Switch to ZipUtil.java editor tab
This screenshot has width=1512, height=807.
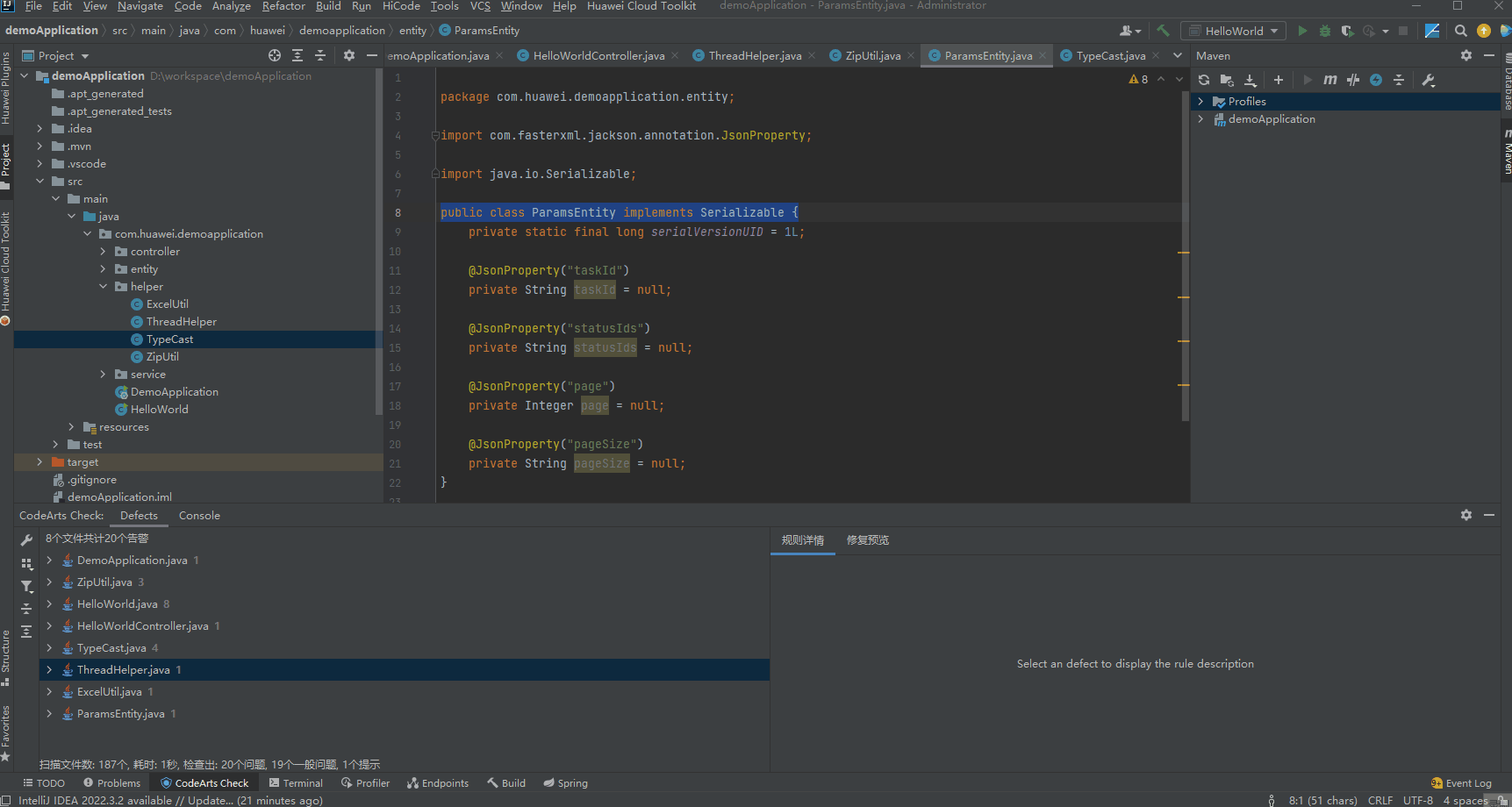pos(872,55)
